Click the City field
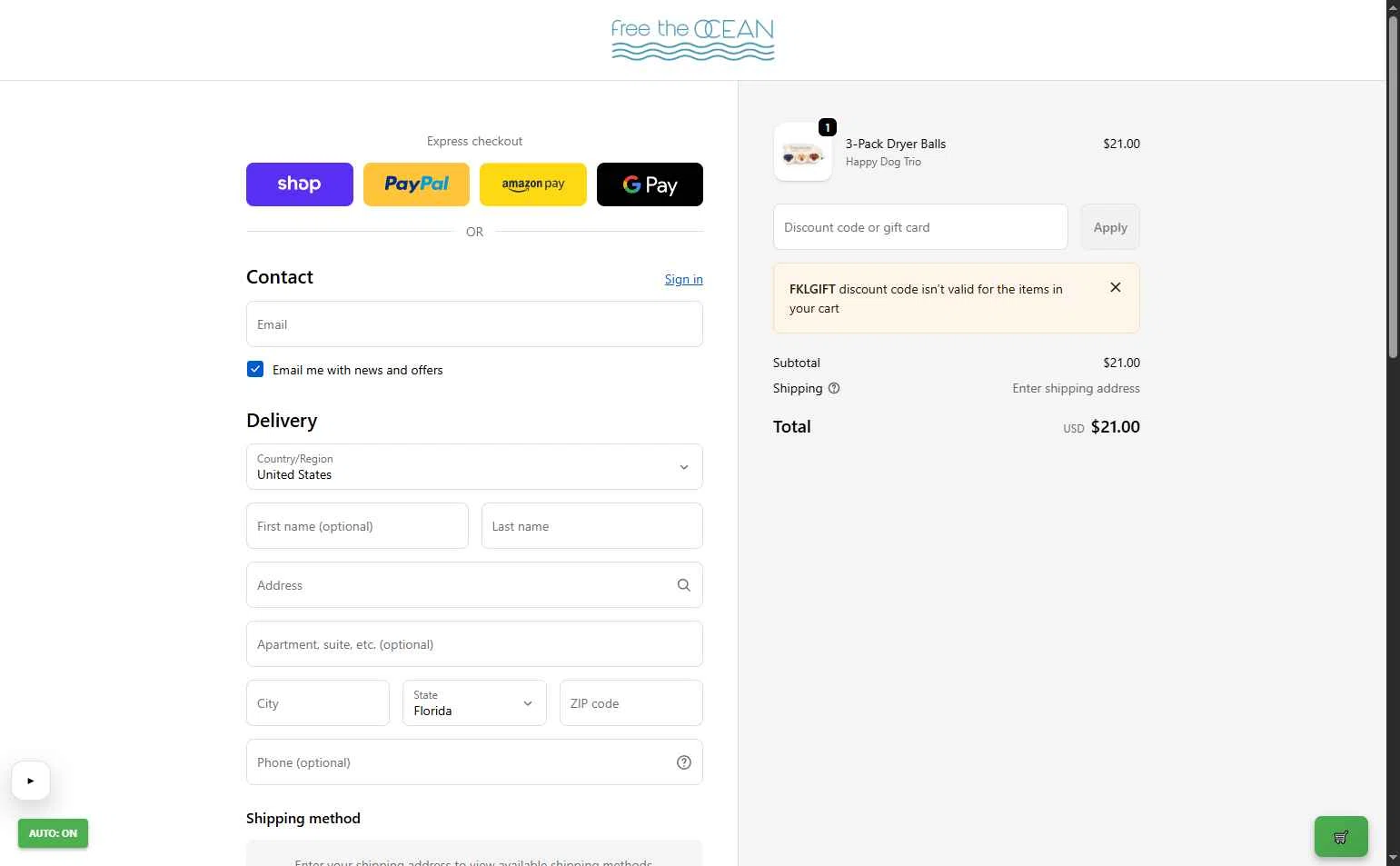 tap(318, 703)
